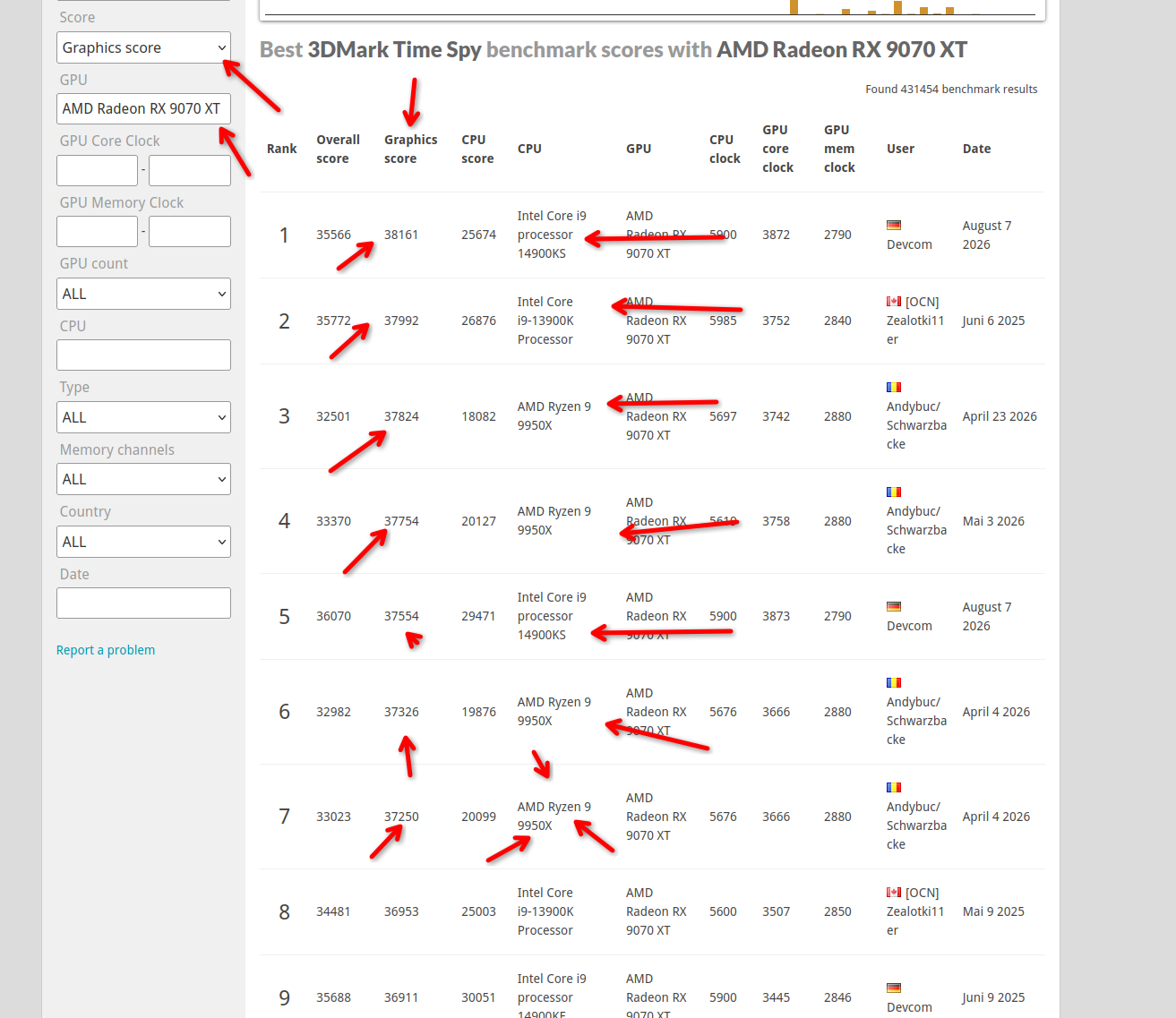The image size is (1176, 1018).
Task: Click the Graphics score column header
Action: [x=411, y=149]
